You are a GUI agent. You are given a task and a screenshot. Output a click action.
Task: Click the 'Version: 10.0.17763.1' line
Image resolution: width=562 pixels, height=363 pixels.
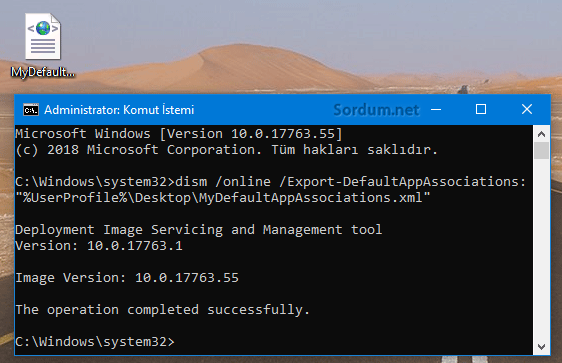tap(99, 245)
